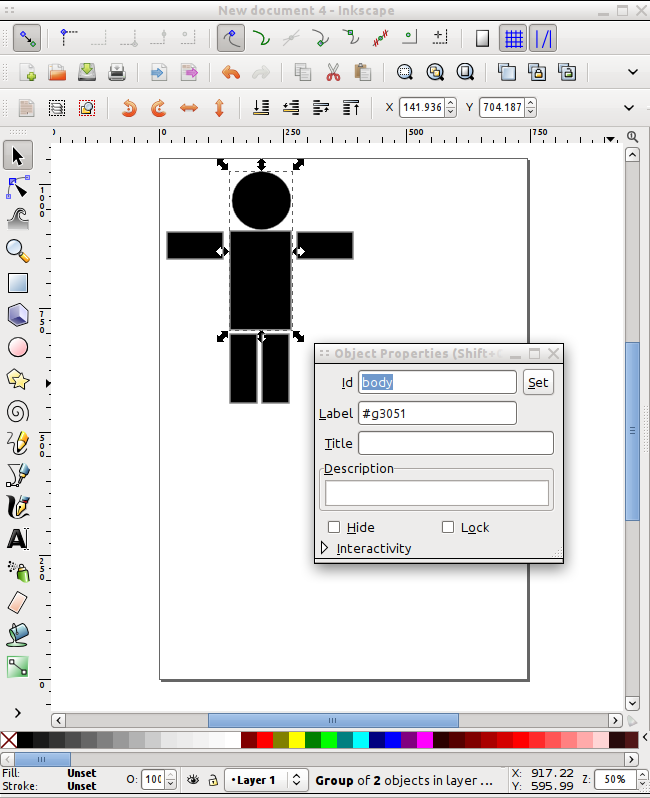Click the Cut scissors icon
The image size is (650, 798).
pyautogui.click(x=333, y=72)
